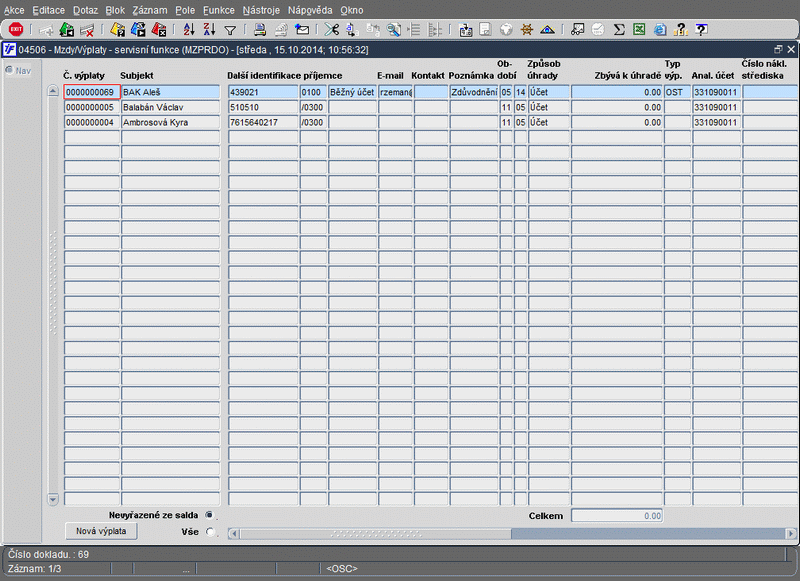Open the Nástroje menu
The width and height of the screenshot is (800, 581).
click(x=261, y=10)
